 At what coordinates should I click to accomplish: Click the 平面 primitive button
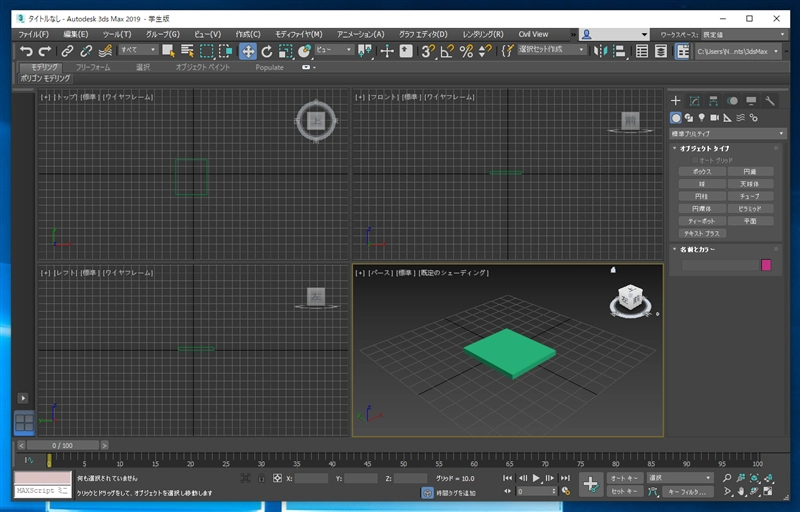[x=750, y=221]
